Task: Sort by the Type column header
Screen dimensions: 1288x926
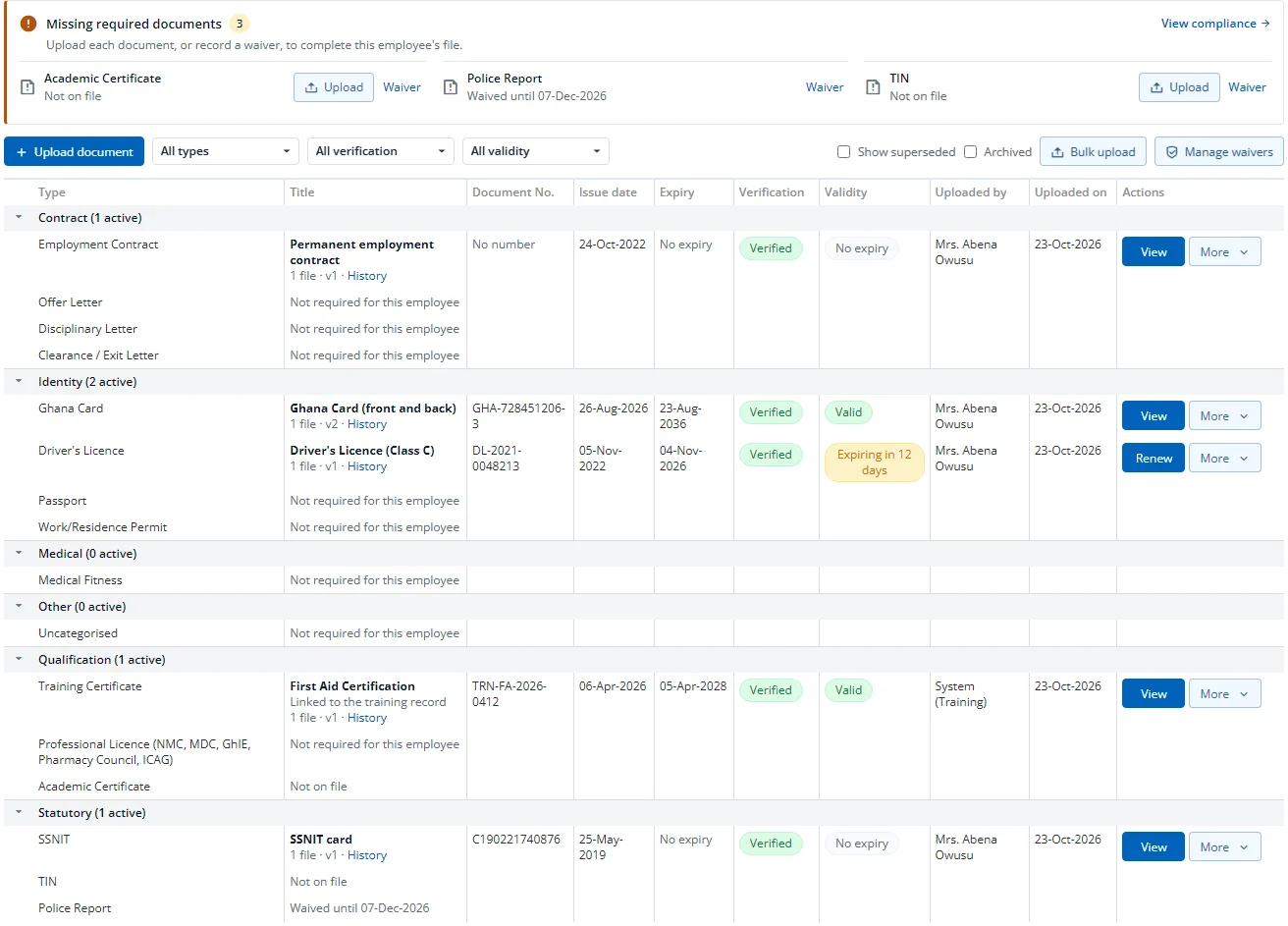Action: tap(52, 192)
